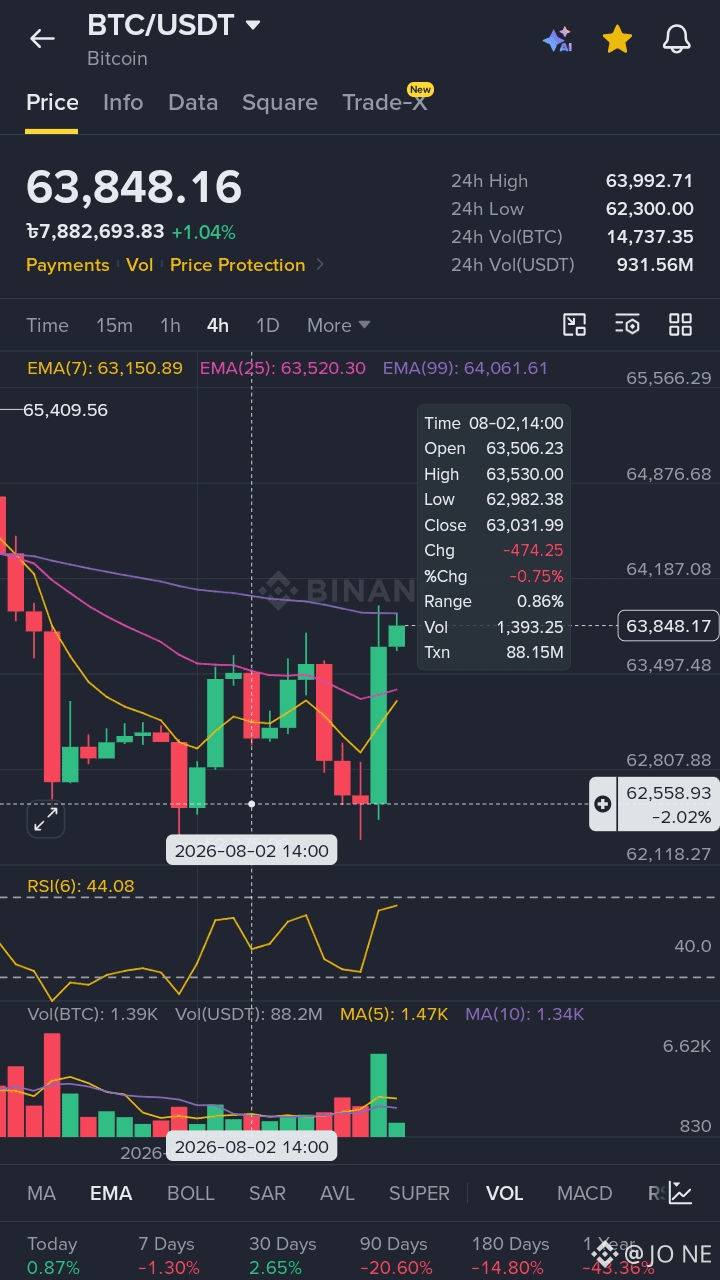Tap the tallest green volume bar

(378, 1095)
